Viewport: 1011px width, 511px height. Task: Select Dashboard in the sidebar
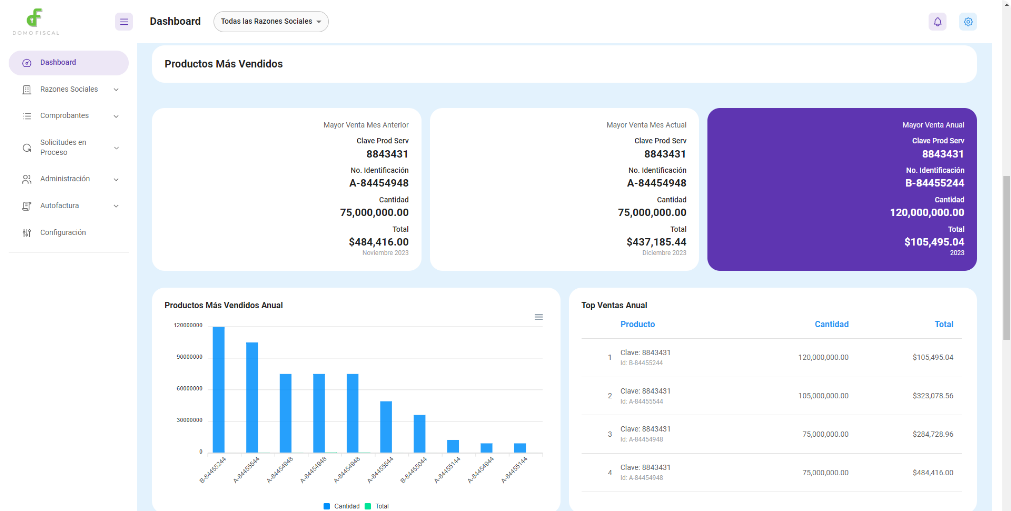(69, 63)
